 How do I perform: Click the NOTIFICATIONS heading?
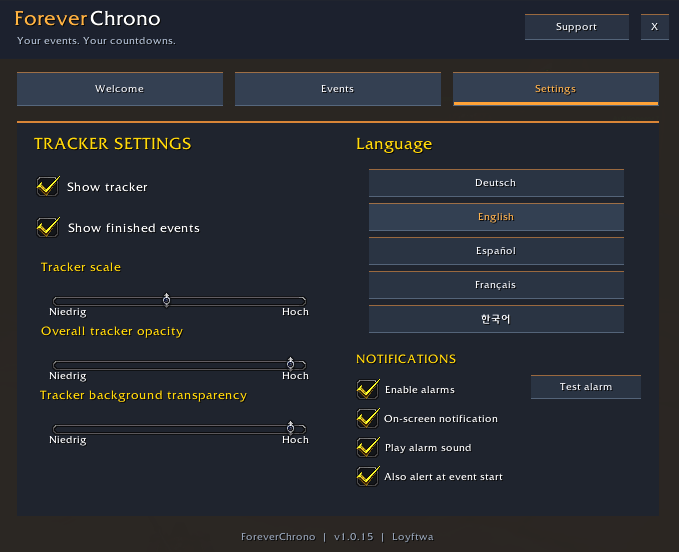pos(406,359)
